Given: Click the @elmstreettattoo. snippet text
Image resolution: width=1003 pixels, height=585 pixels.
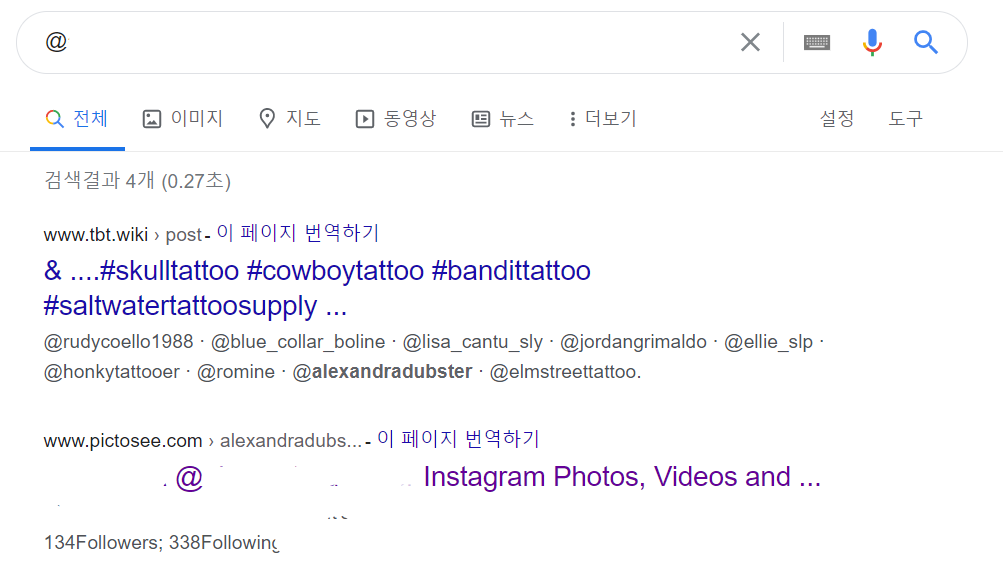Looking at the screenshot, I should tap(565, 371).
